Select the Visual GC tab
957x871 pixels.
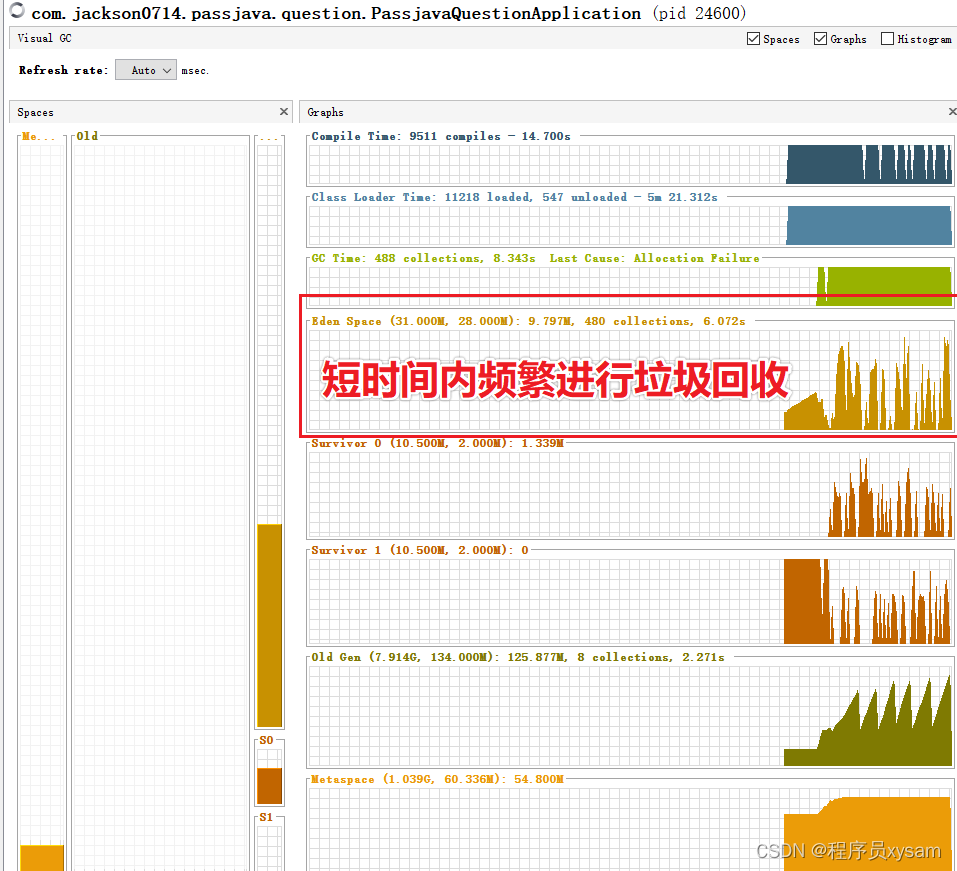click(x=44, y=38)
